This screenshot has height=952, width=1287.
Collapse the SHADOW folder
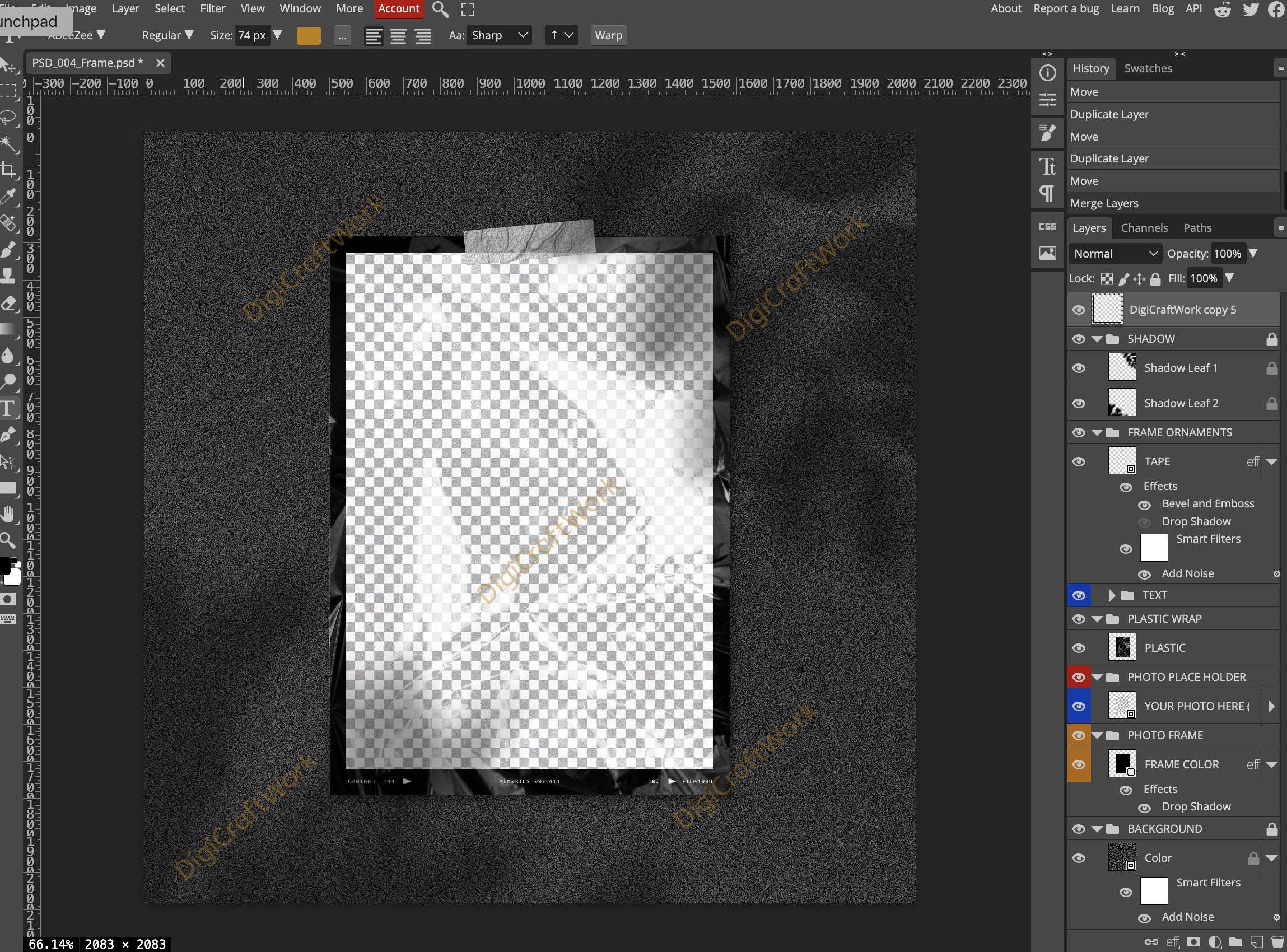1097,339
